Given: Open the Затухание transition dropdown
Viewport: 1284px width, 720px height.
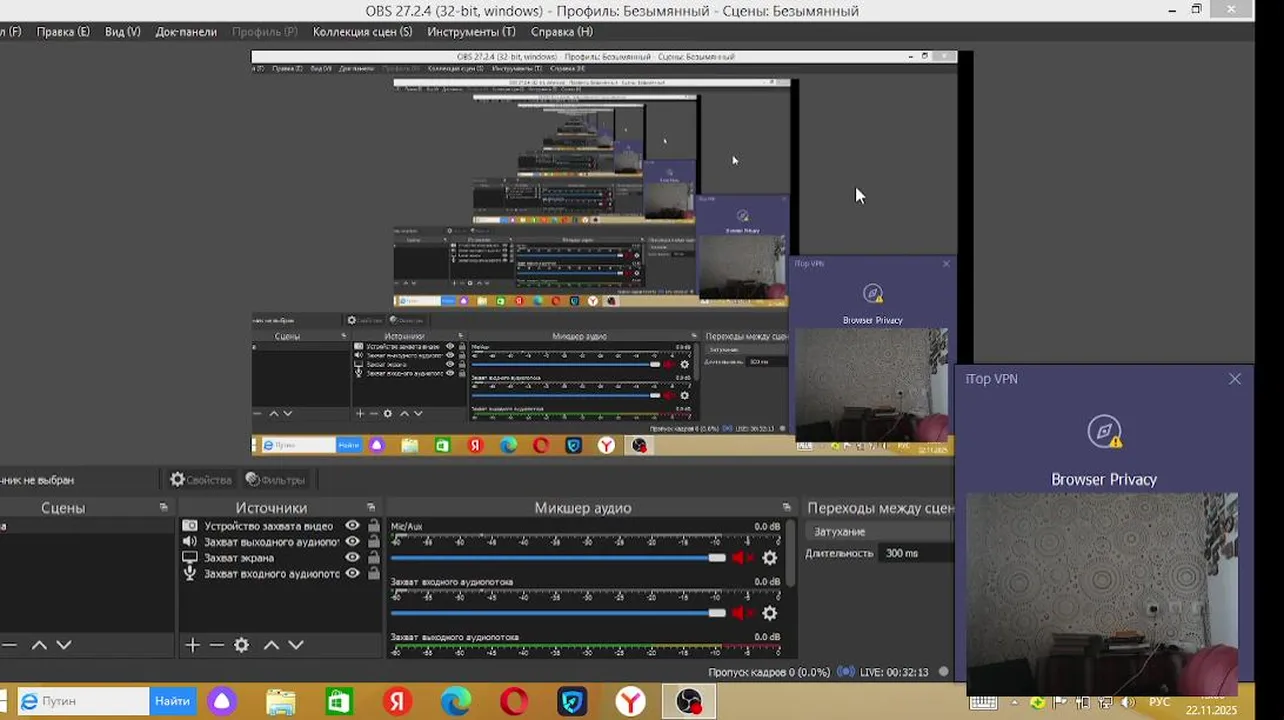Looking at the screenshot, I should point(880,532).
